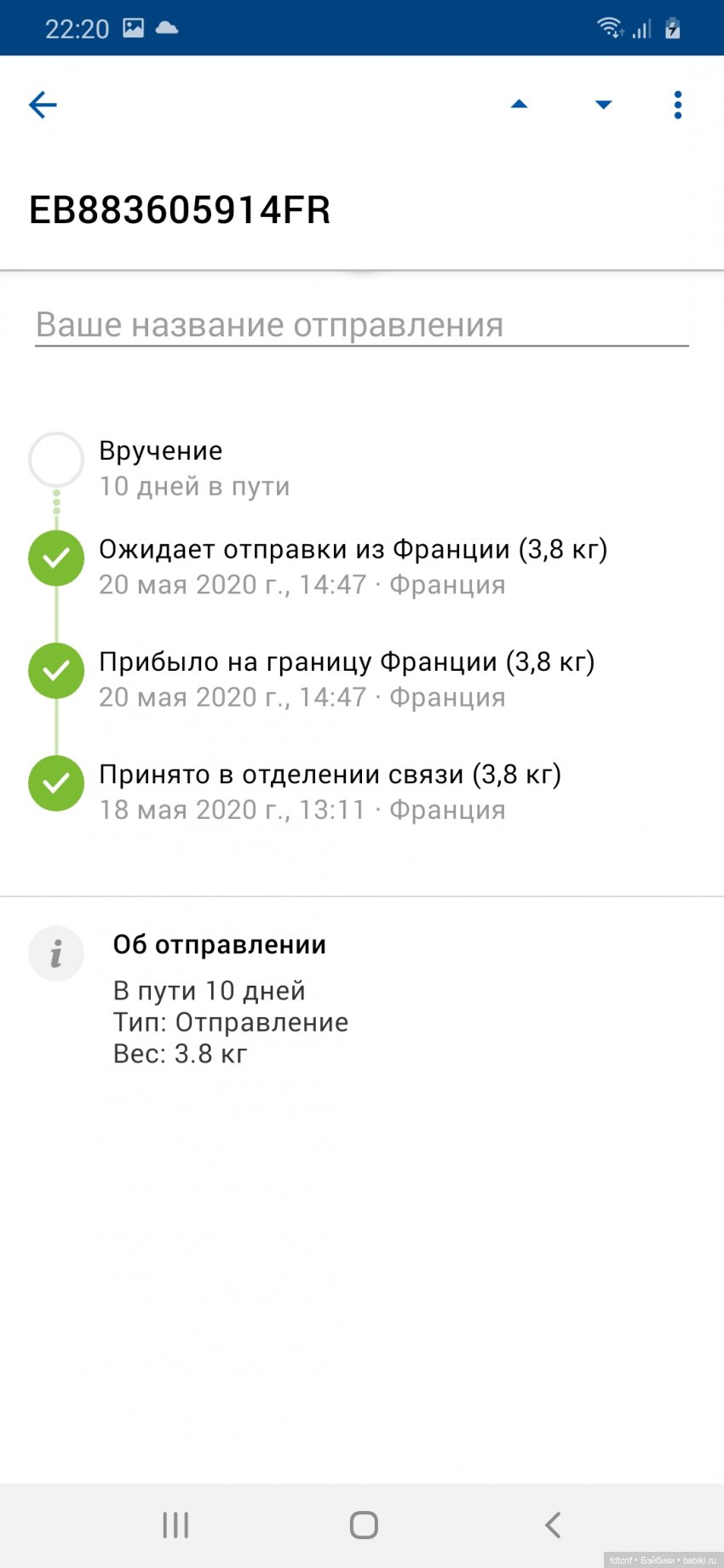Tap the Об отправлении section heading

coord(220,945)
